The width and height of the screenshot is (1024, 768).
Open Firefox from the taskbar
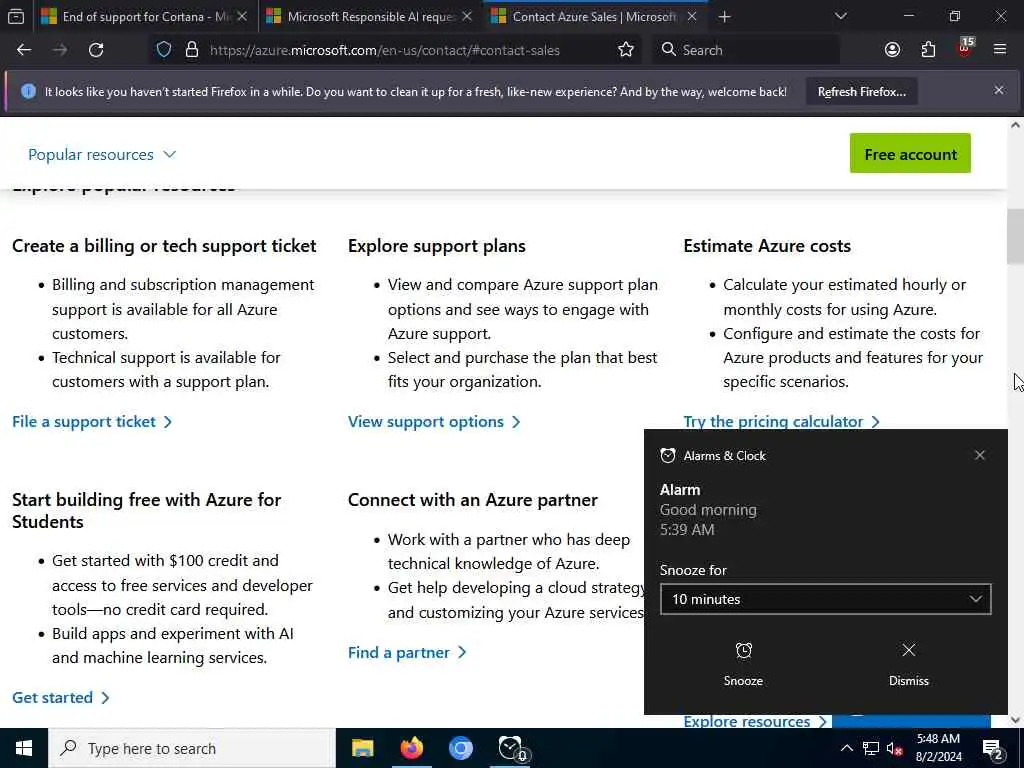point(411,748)
